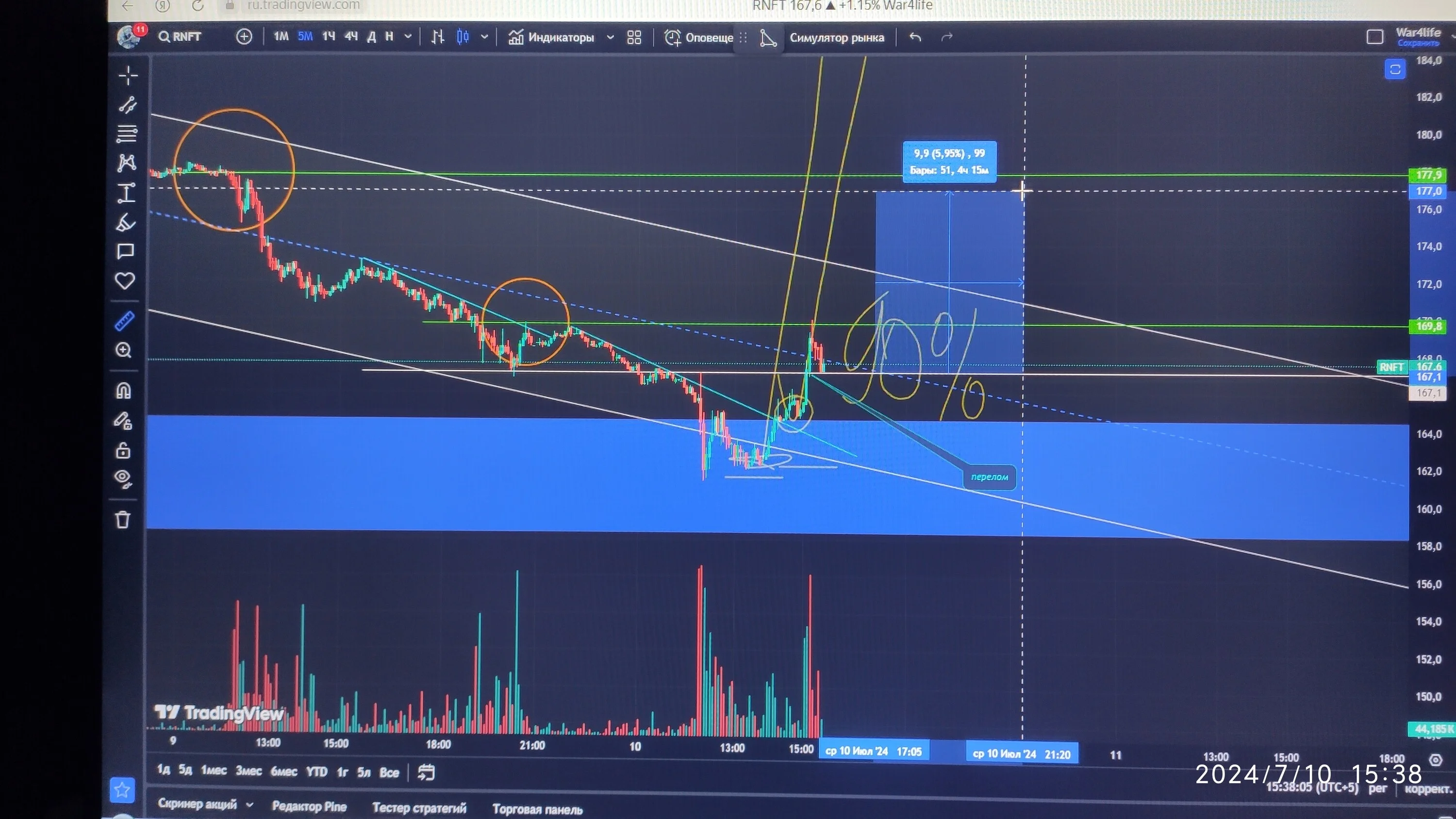Click the undo arrow
Image resolution: width=1456 pixels, height=819 pixels.
(916, 37)
